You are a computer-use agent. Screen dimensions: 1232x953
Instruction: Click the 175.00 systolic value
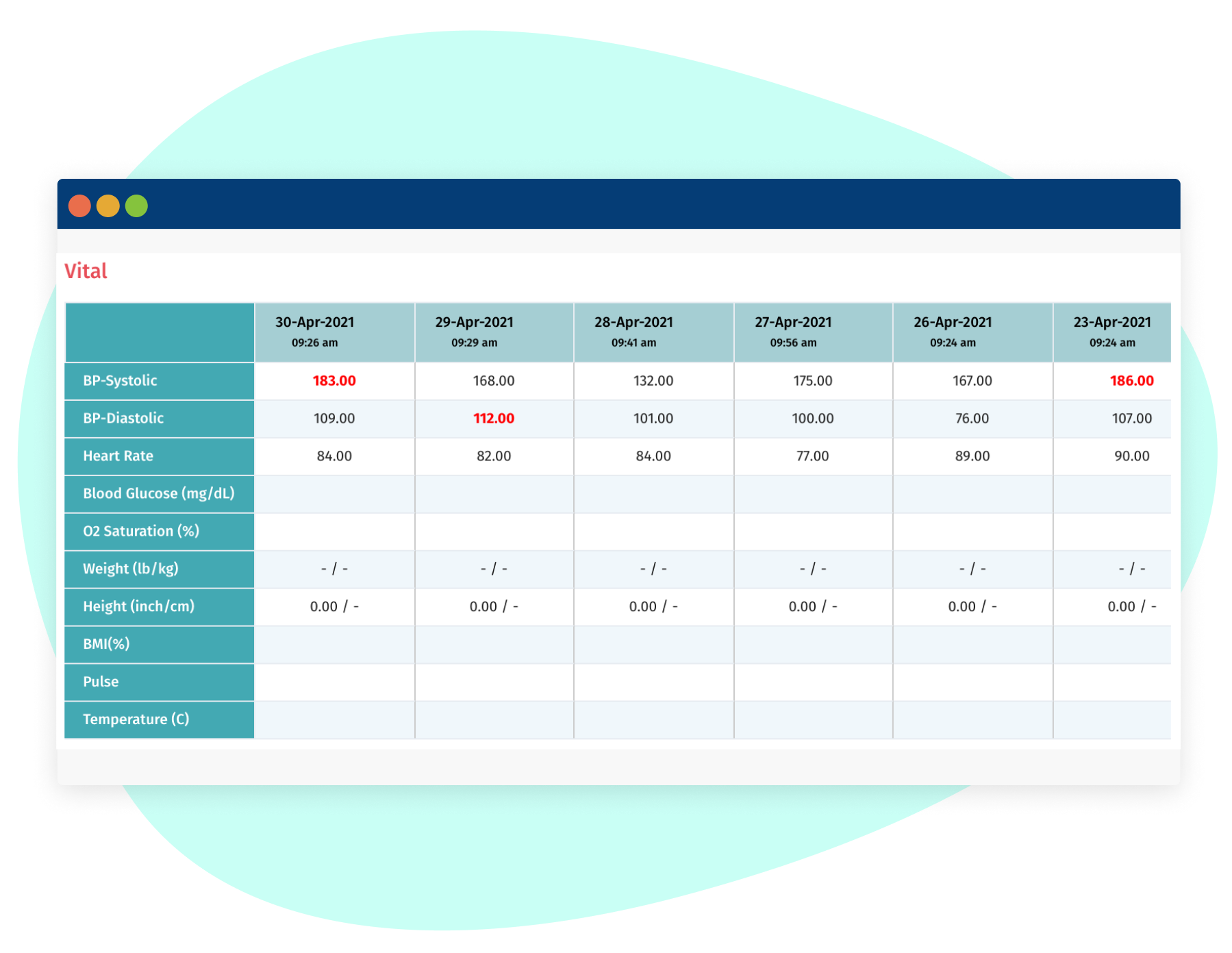(813, 381)
